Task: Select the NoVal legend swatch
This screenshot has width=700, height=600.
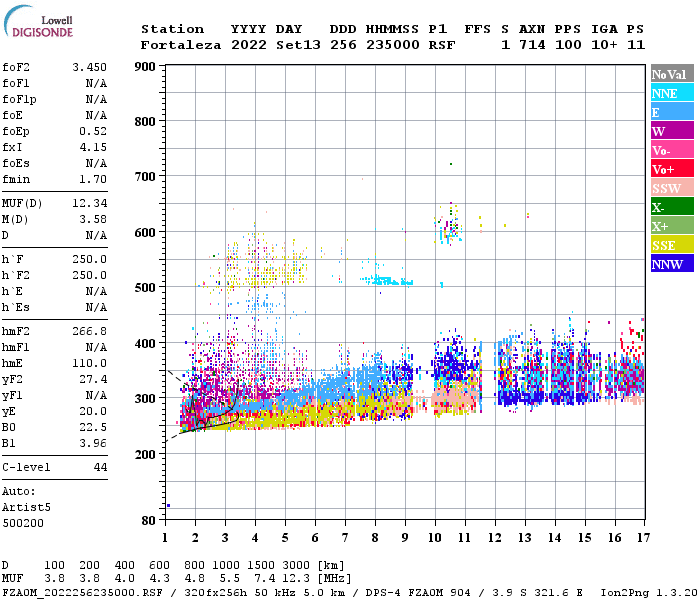Action: click(x=672, y=74)
